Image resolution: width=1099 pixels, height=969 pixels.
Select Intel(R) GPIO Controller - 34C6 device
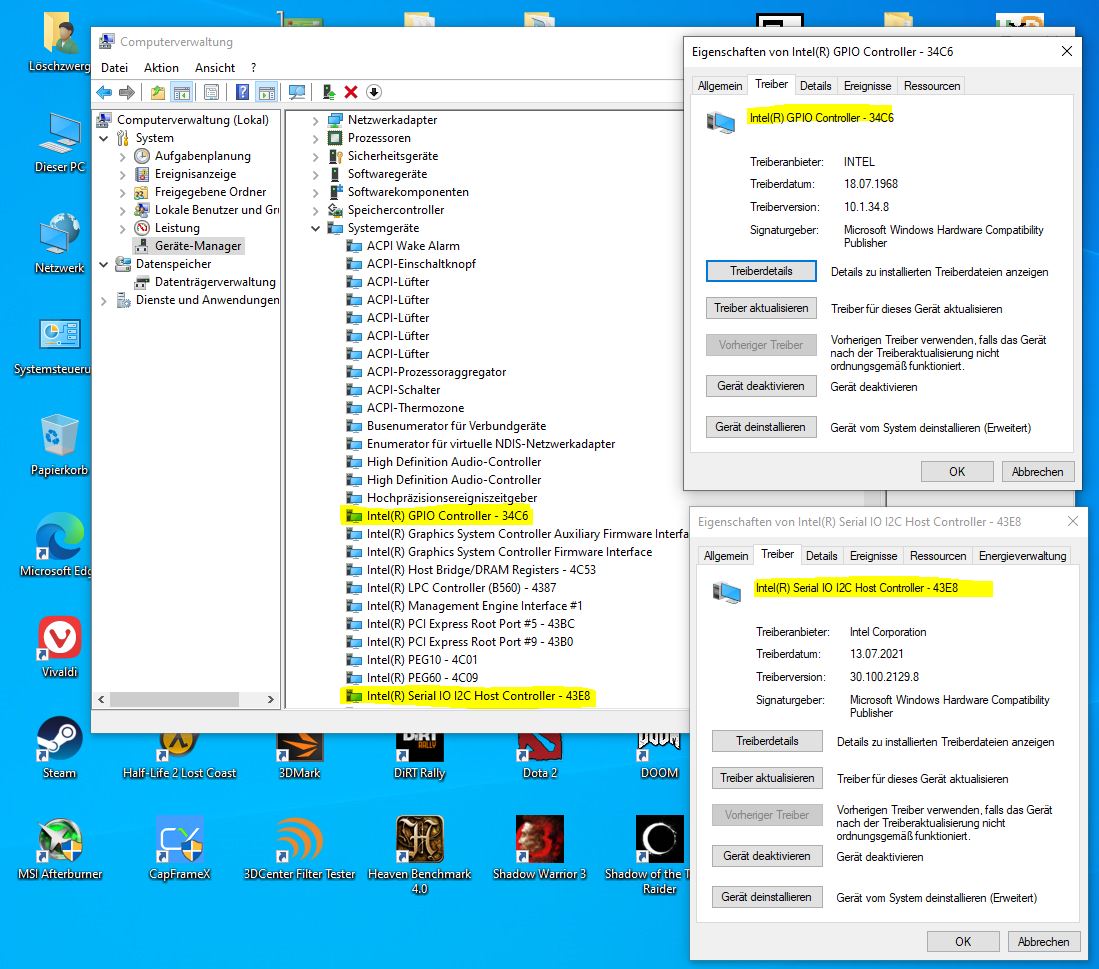(x=447, y=516)
